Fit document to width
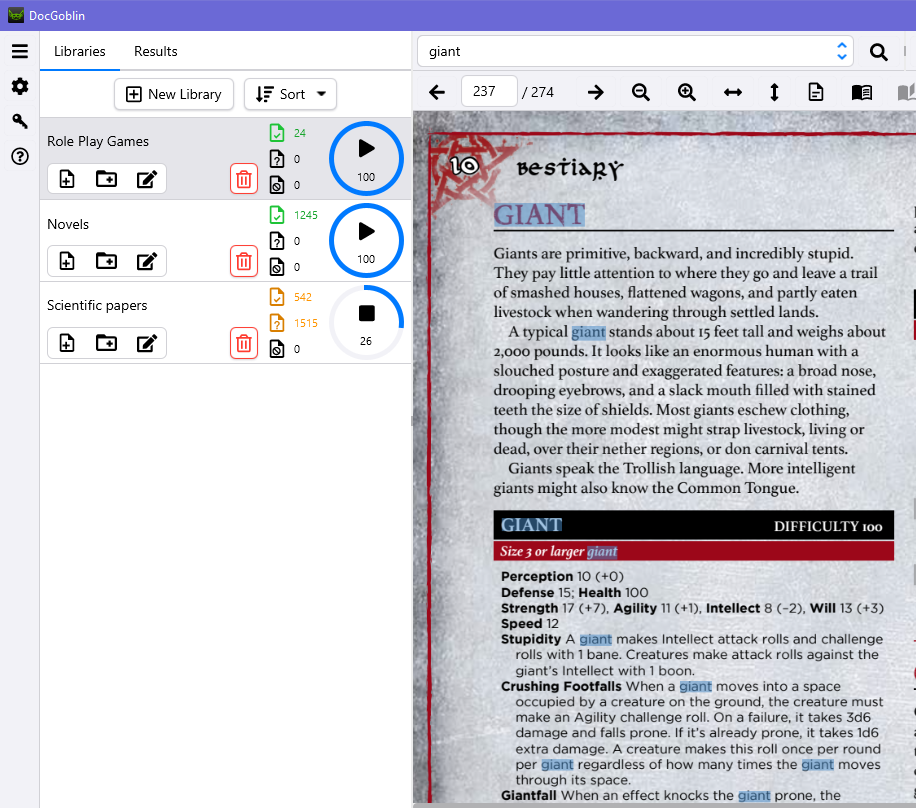 [x=733, y=92]
